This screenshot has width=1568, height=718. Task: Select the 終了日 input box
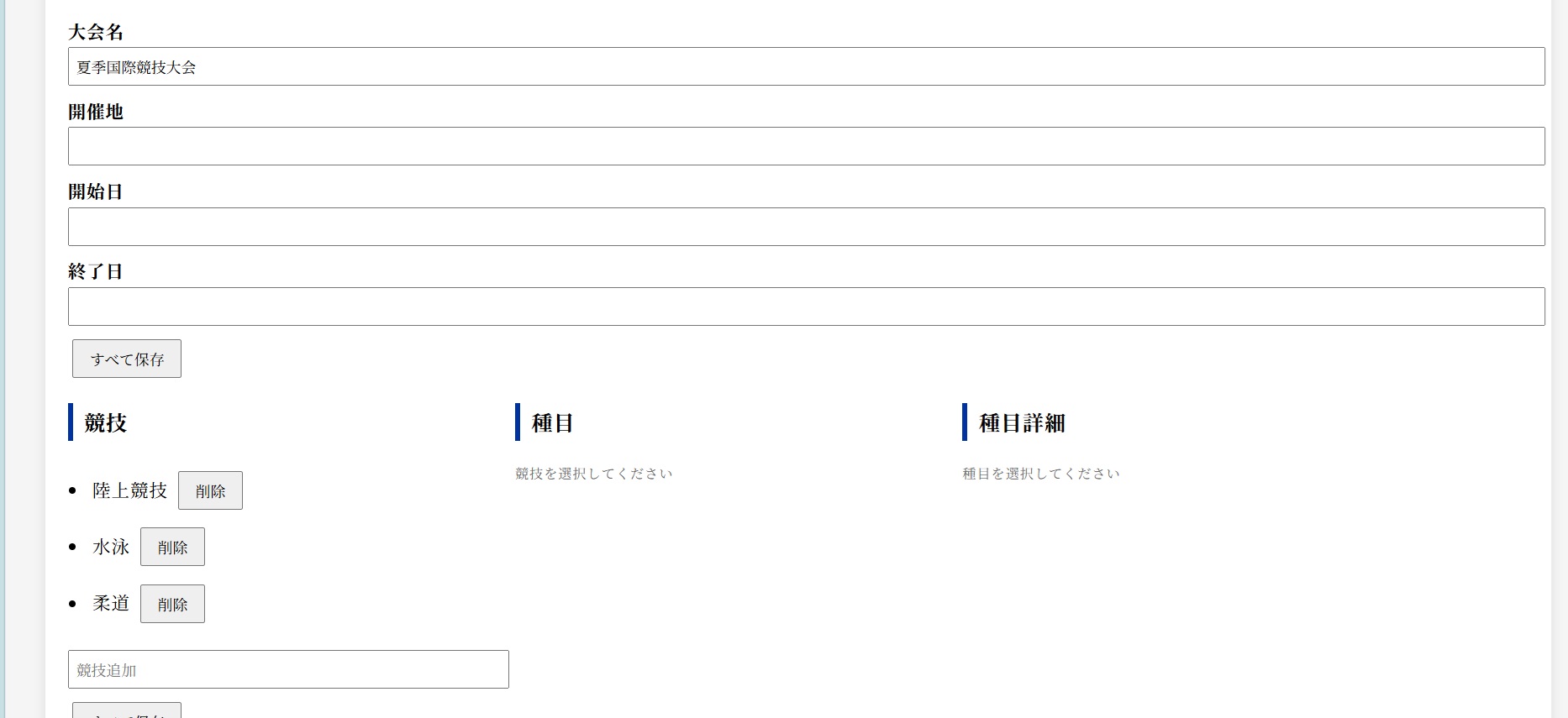(x=806, y=307)
